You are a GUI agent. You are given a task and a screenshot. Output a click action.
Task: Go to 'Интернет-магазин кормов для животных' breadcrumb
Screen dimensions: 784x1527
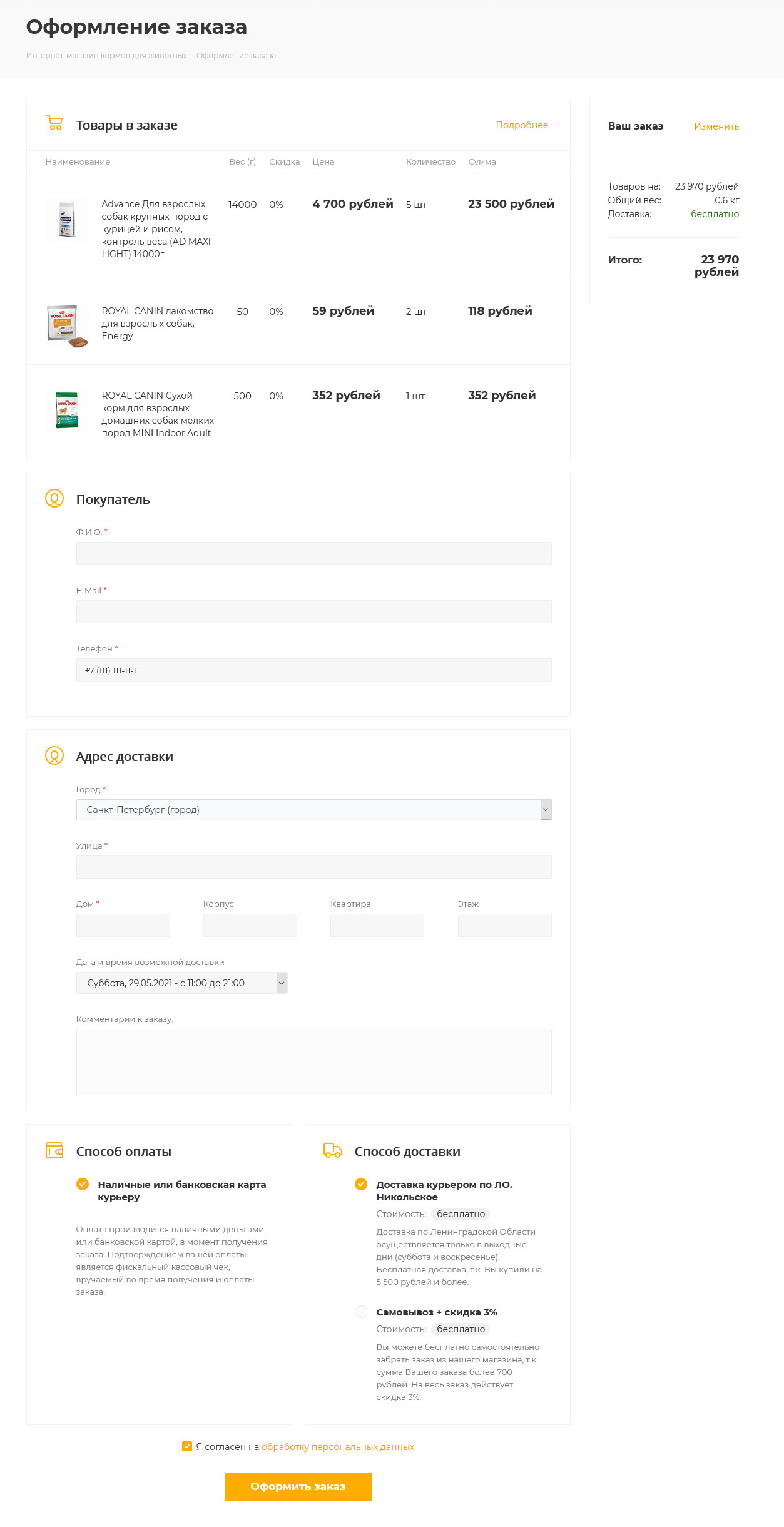point(107,56)
